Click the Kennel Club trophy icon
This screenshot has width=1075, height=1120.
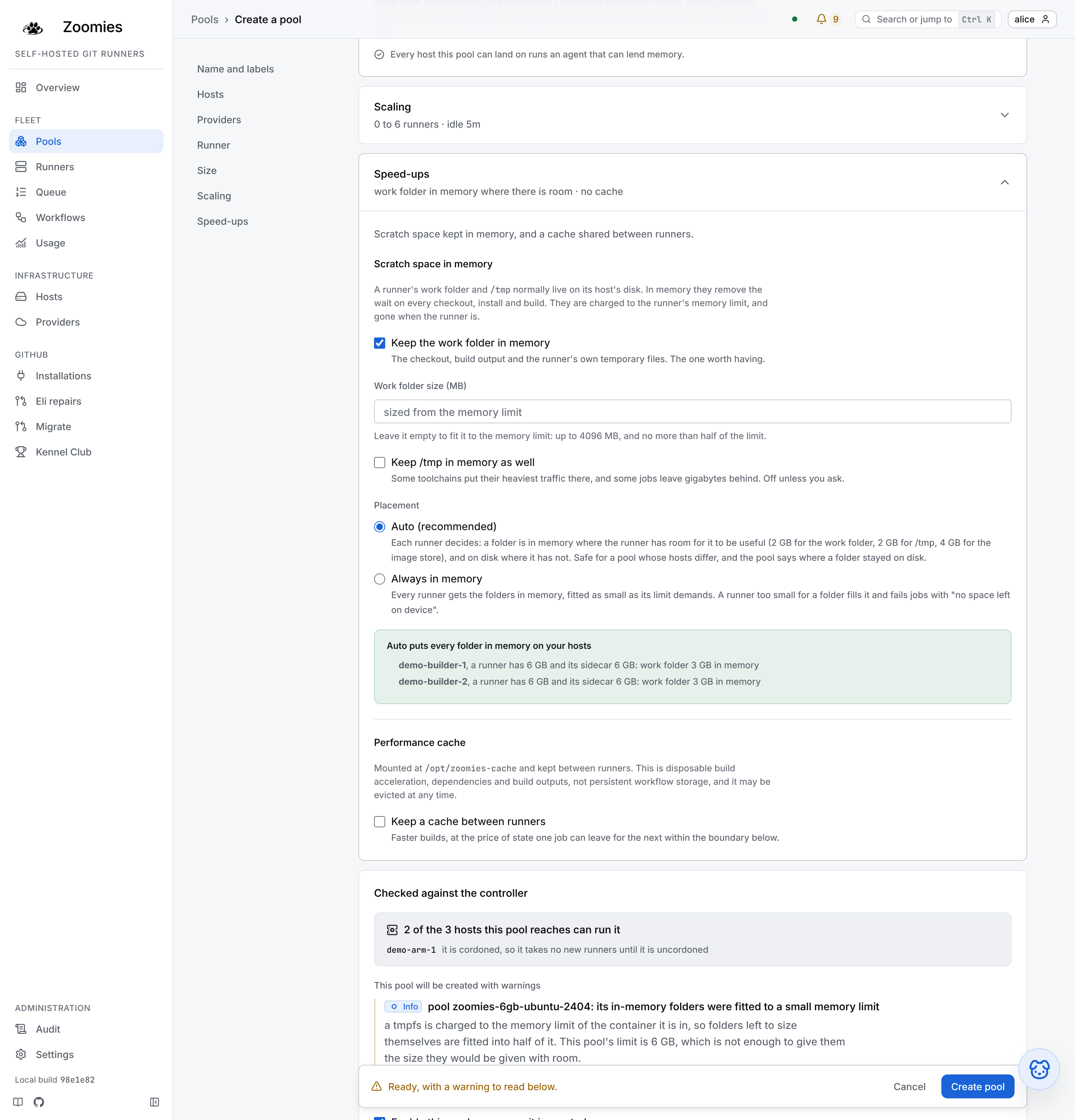[x=21, y=452]
